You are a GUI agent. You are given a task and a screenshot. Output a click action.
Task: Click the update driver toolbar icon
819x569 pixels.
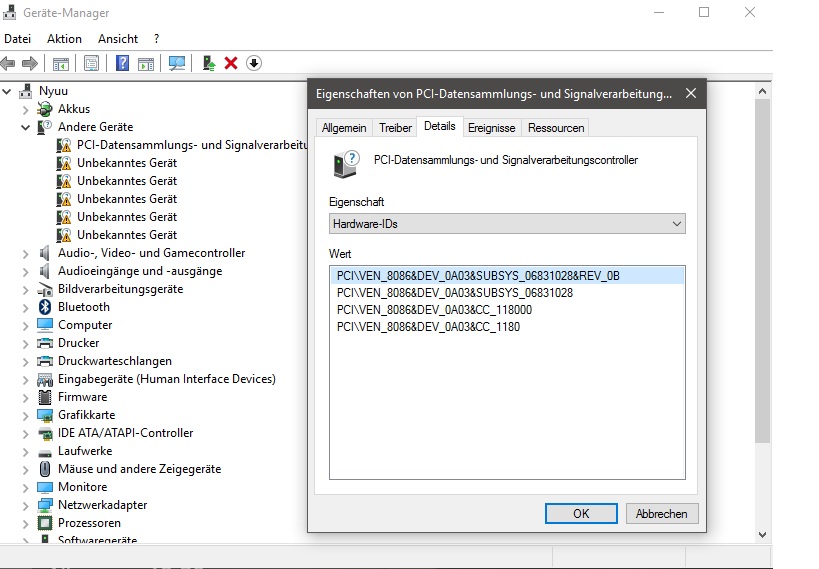[209, 63]
